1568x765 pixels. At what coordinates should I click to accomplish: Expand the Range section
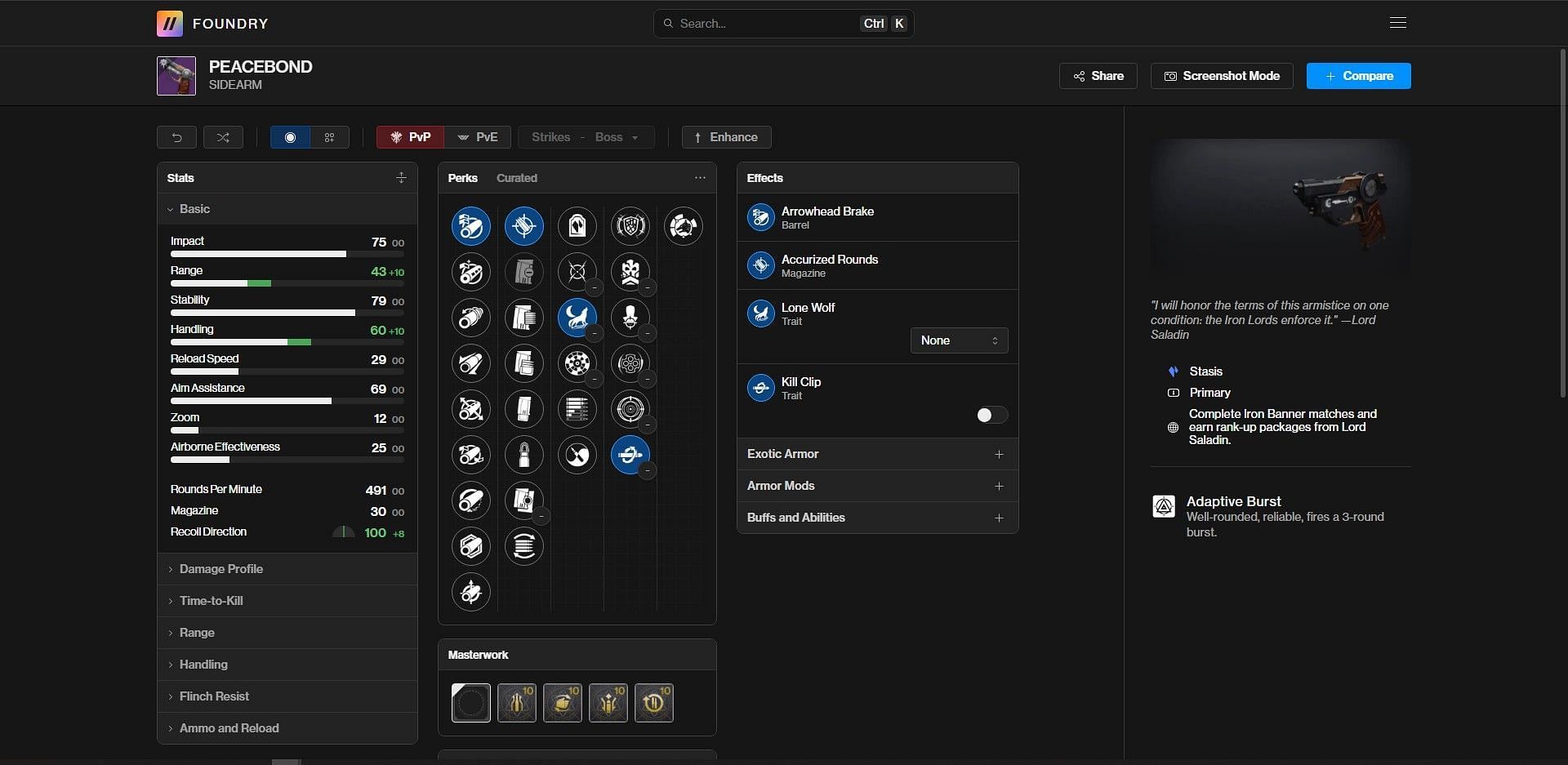click(287, 633)
